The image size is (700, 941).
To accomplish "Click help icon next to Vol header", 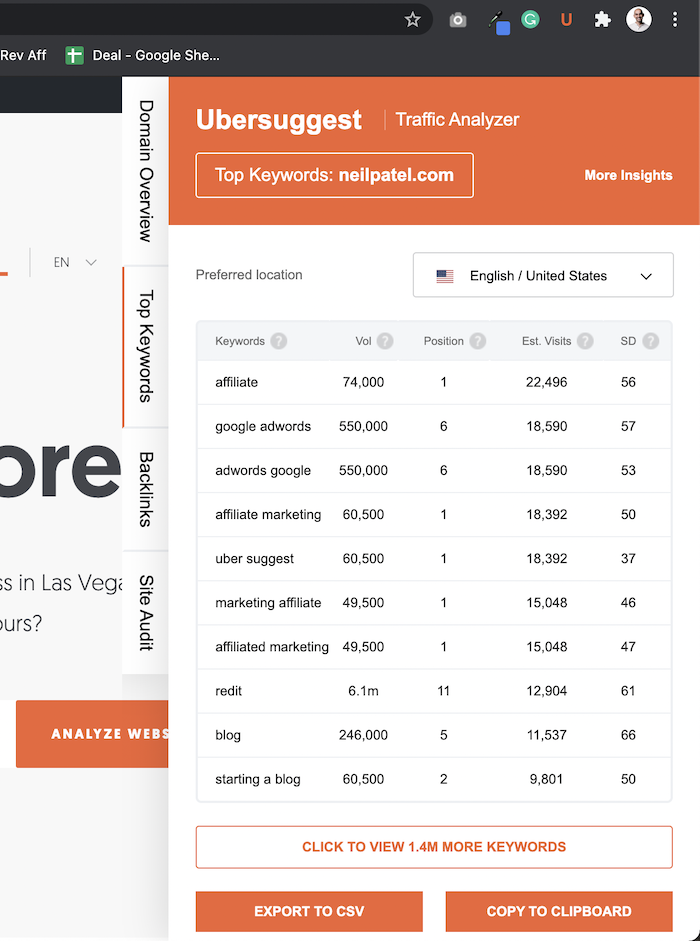I will click(x=385, y=341).
